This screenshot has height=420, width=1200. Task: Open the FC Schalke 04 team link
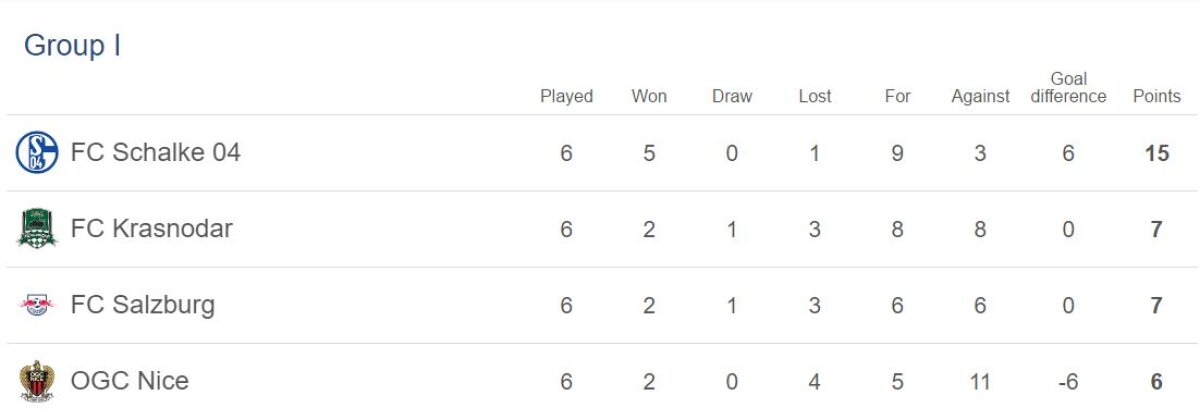point(155,153)
